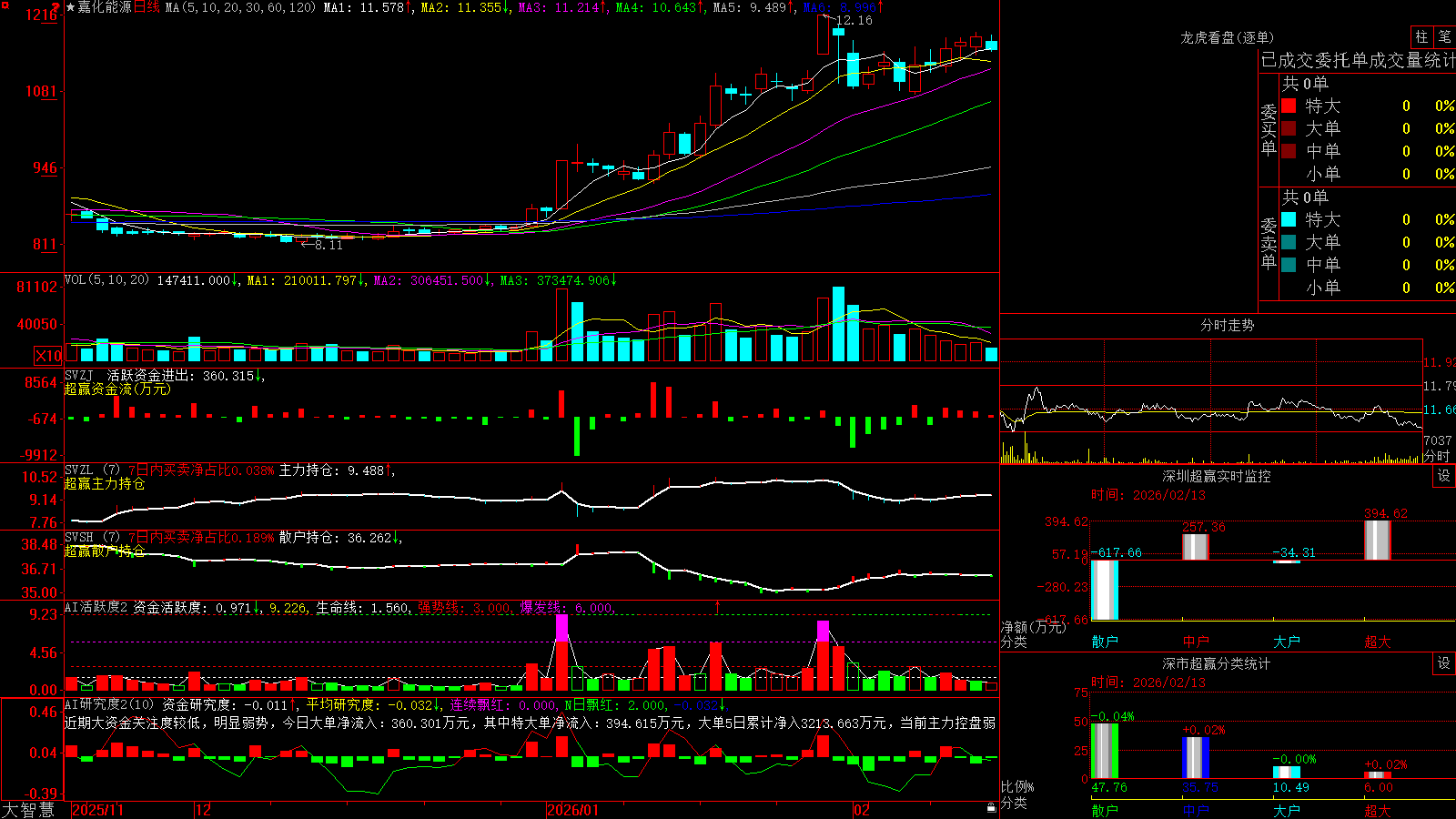Image resolution: width=1456 pixels, height=819 pixels.
Task: Click the 大智慧 logo in the corner
Action: [28, 810]
